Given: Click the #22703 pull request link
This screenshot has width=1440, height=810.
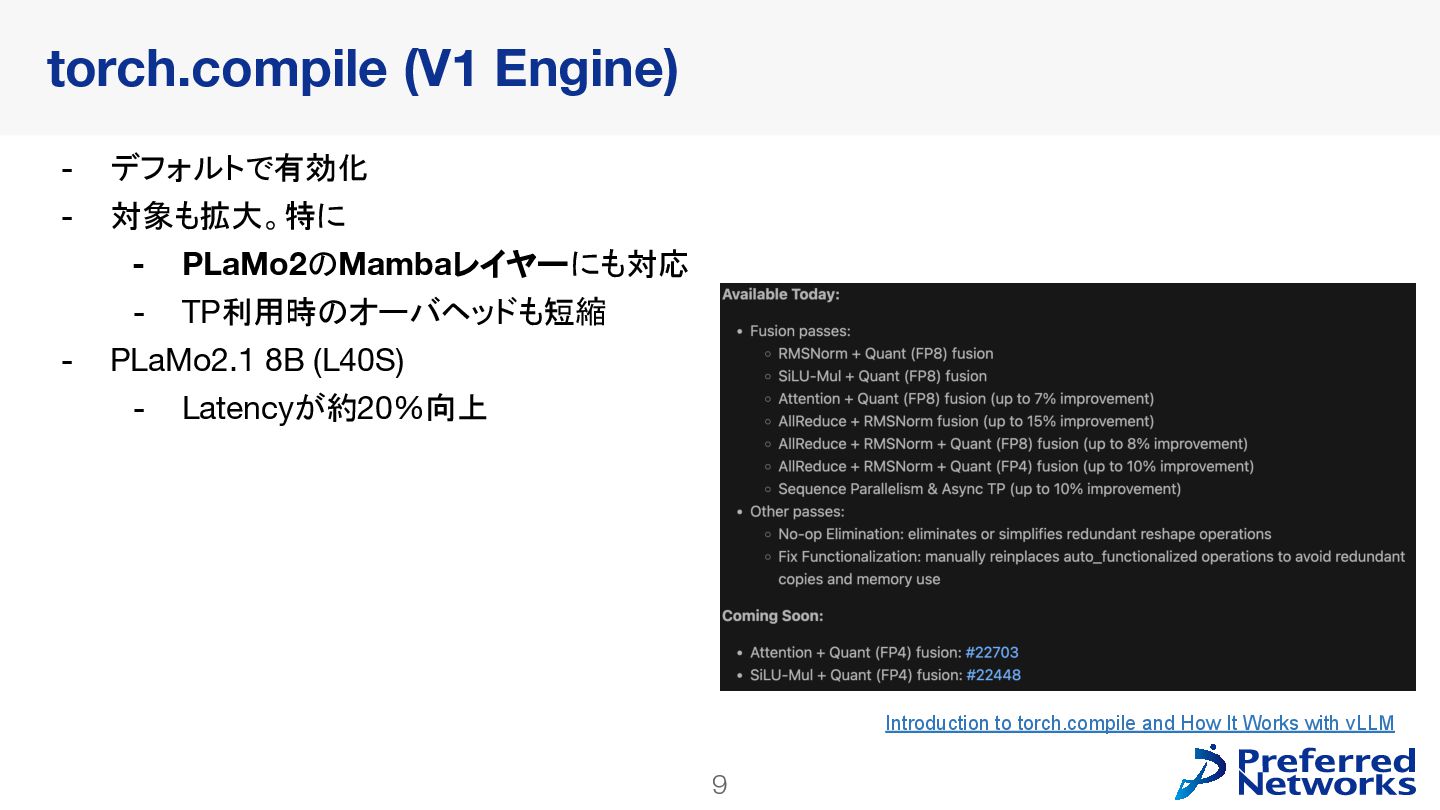Looking at the screenshot, I should click(992, 652).
